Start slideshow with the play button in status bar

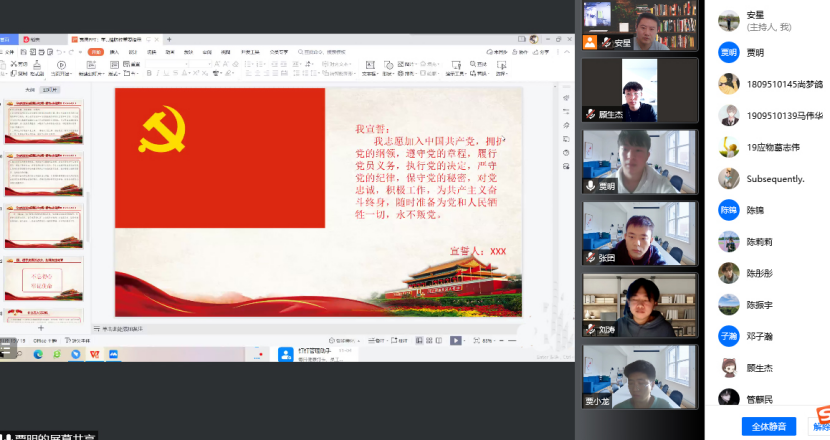pyautogui.click(x=456, y=340)
